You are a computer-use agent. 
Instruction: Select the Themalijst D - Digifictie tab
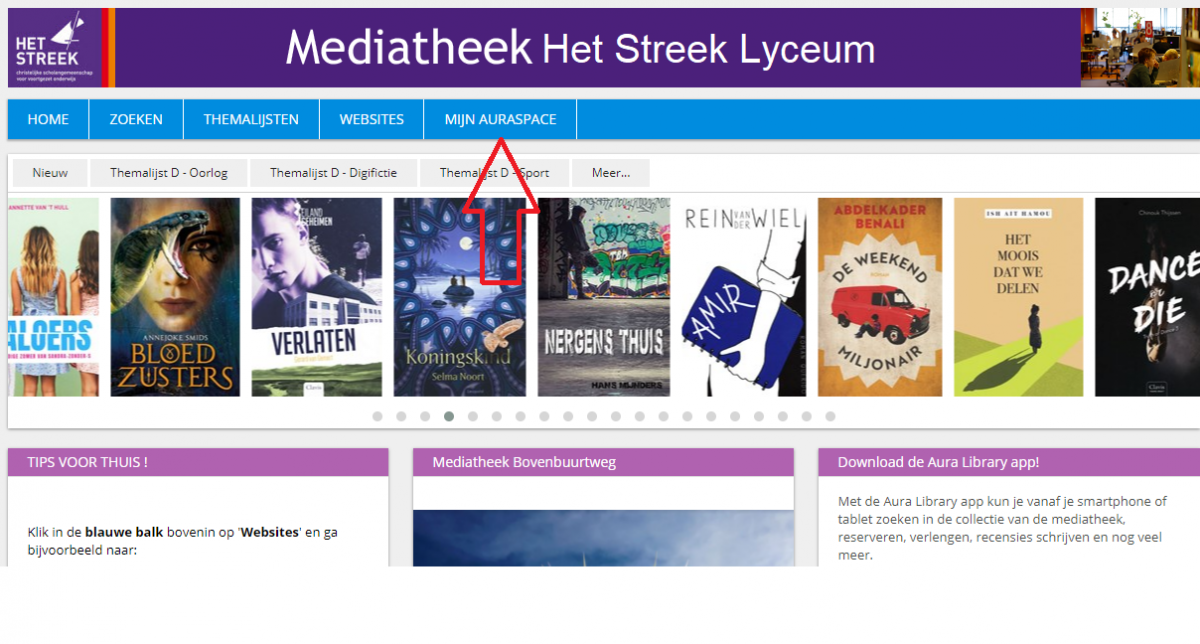click(x=333, y=173)
